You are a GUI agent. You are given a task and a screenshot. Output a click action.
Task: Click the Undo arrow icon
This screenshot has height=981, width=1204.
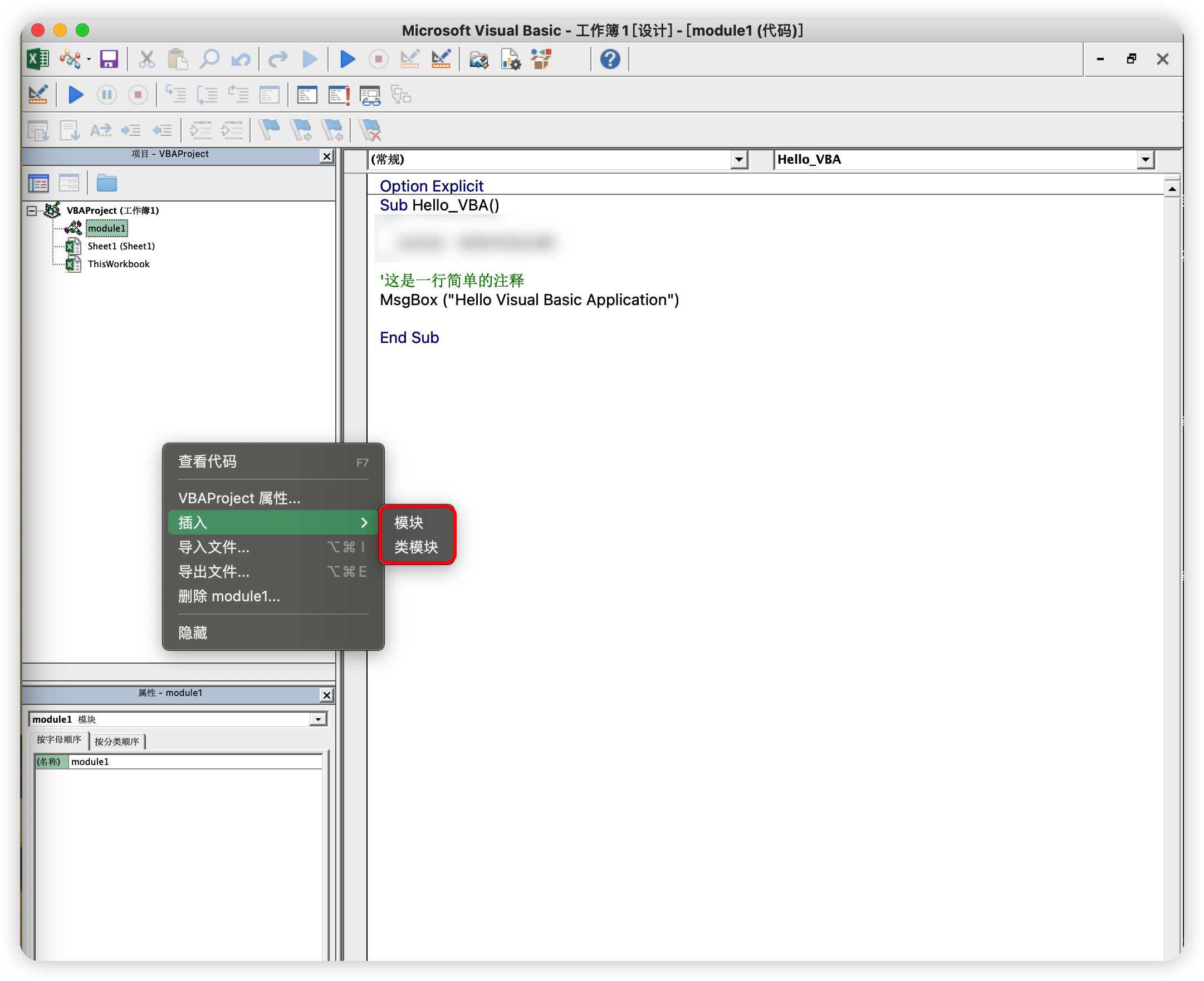click(241, 60)
